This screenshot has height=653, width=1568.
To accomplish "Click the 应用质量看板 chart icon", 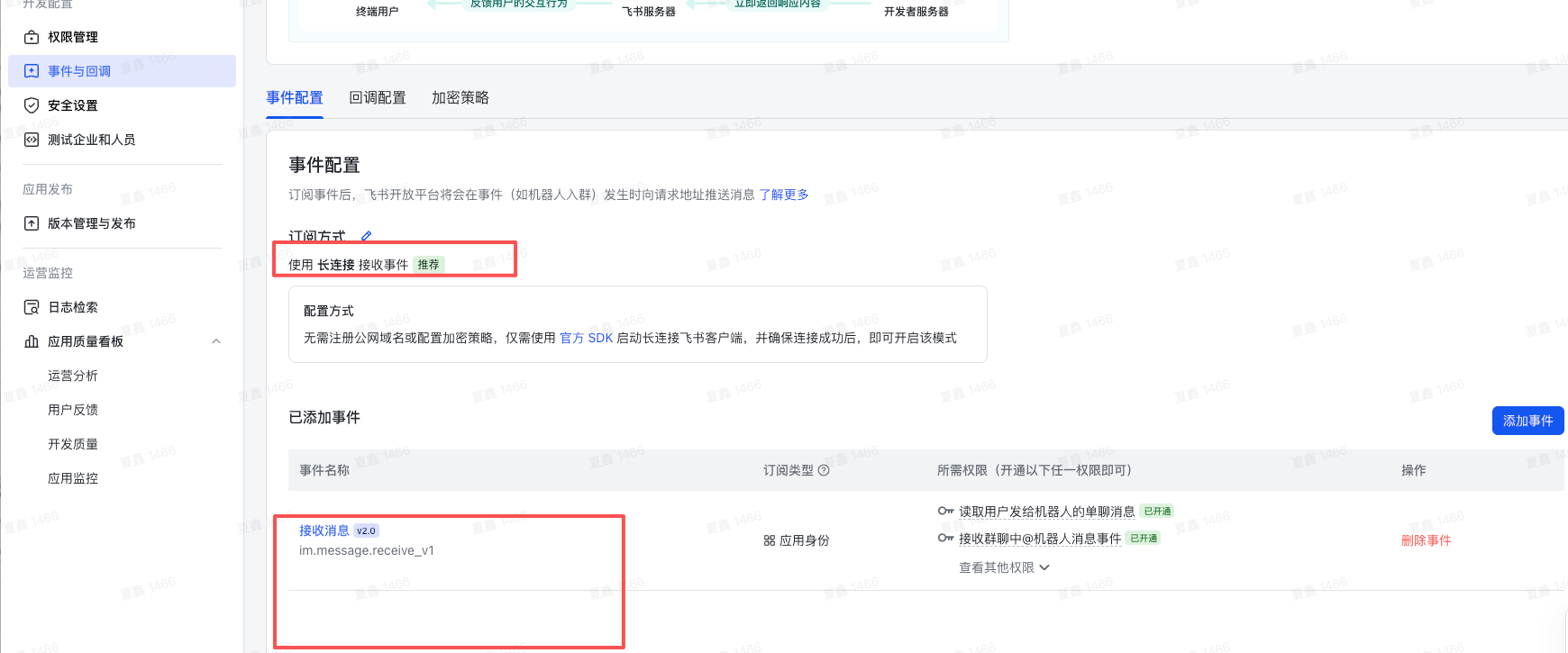I will click(32, 341).
